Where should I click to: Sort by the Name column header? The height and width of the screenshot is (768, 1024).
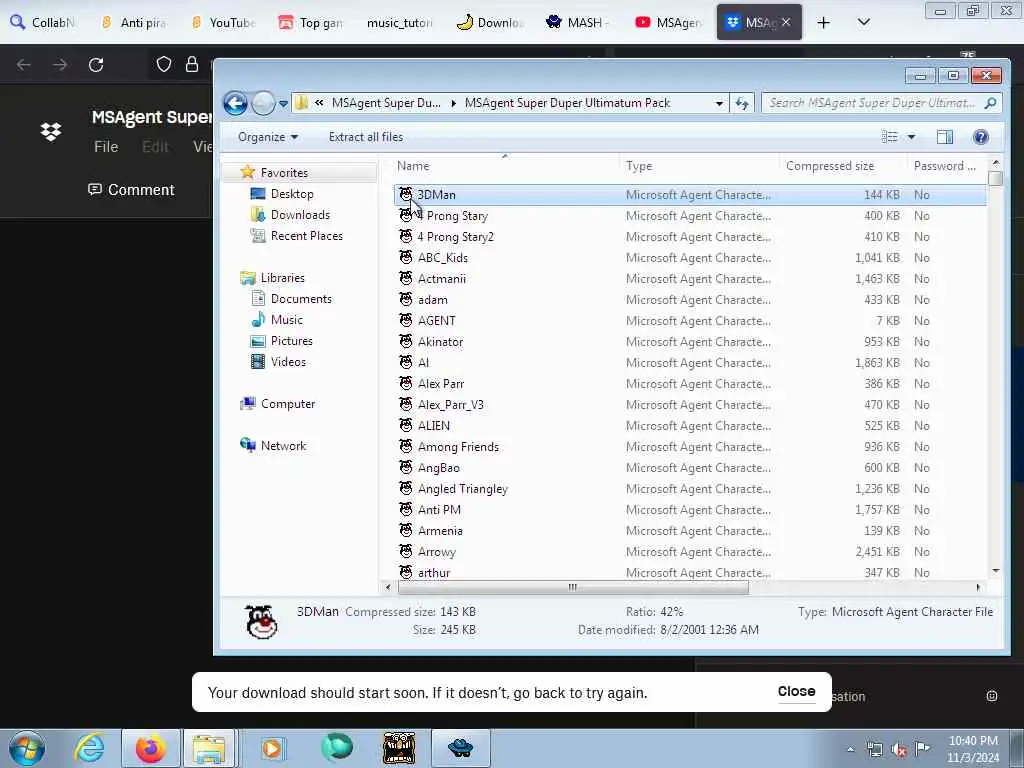(x=506, y=166)
